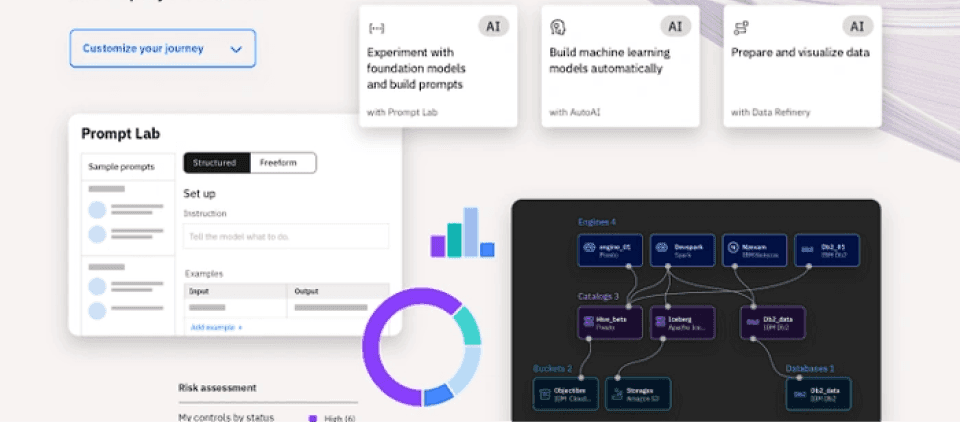
Task: Open Prepare and visualize data card
Action: click(803, 66)
